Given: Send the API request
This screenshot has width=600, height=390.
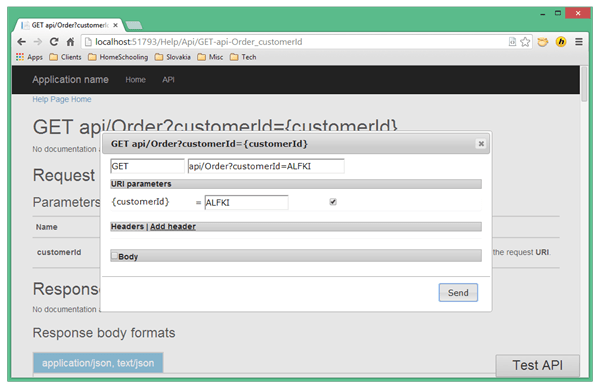Looking at the screenshot, I should (x=458, y=292).
